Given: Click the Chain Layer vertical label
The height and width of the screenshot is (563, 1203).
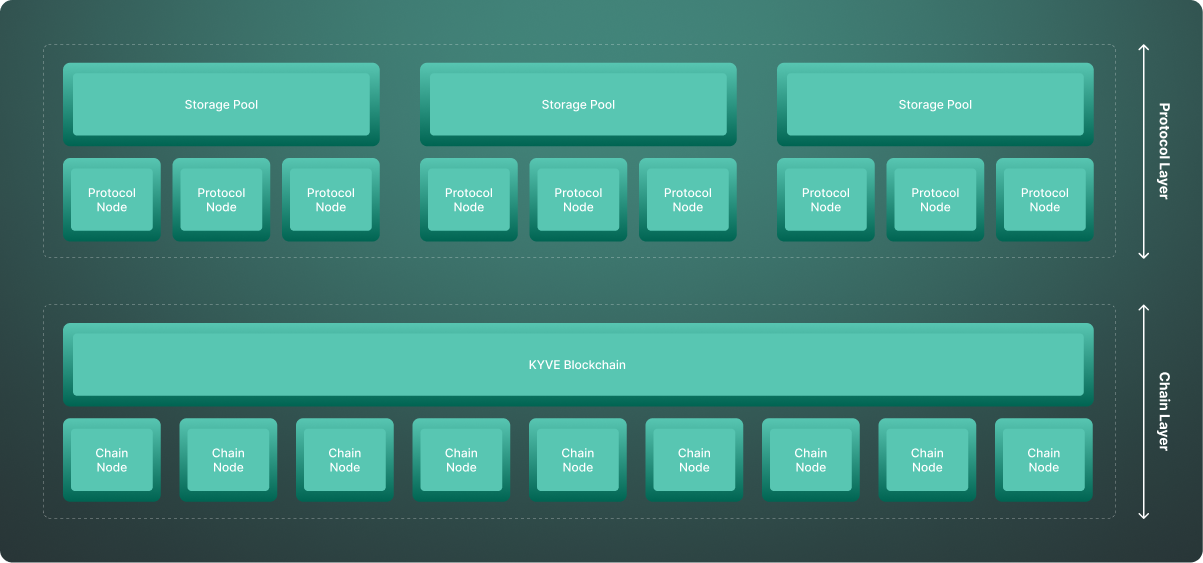Looking at the screenshot, I should [x=1163, y=411].
